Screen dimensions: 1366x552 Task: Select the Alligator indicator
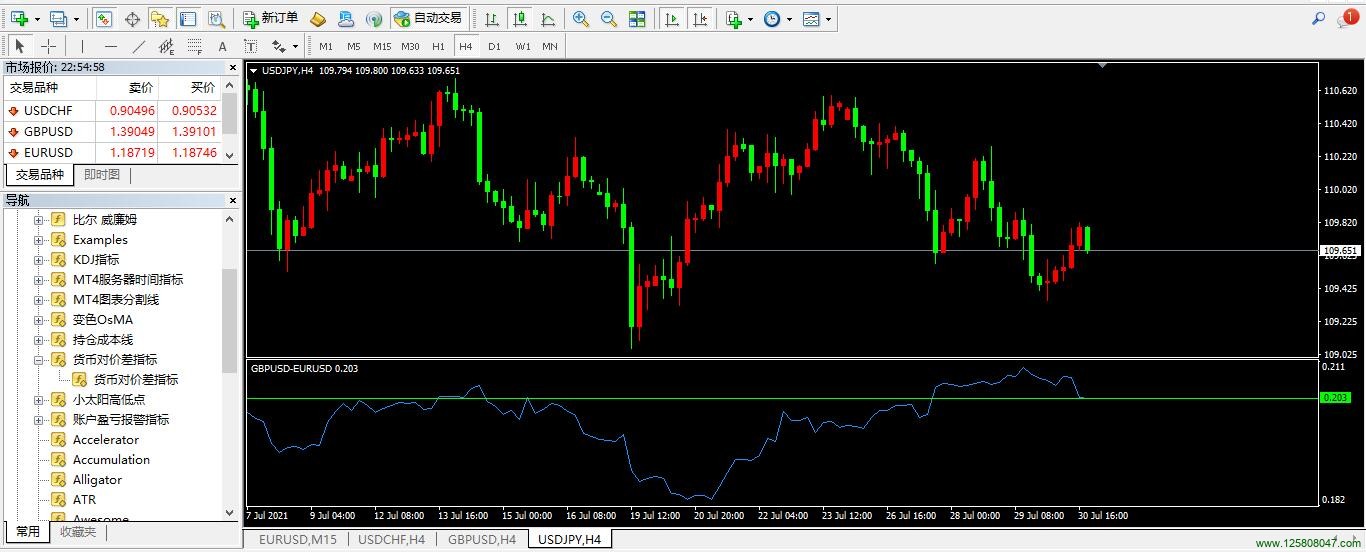pyautogui.click(x=97, y=479)
